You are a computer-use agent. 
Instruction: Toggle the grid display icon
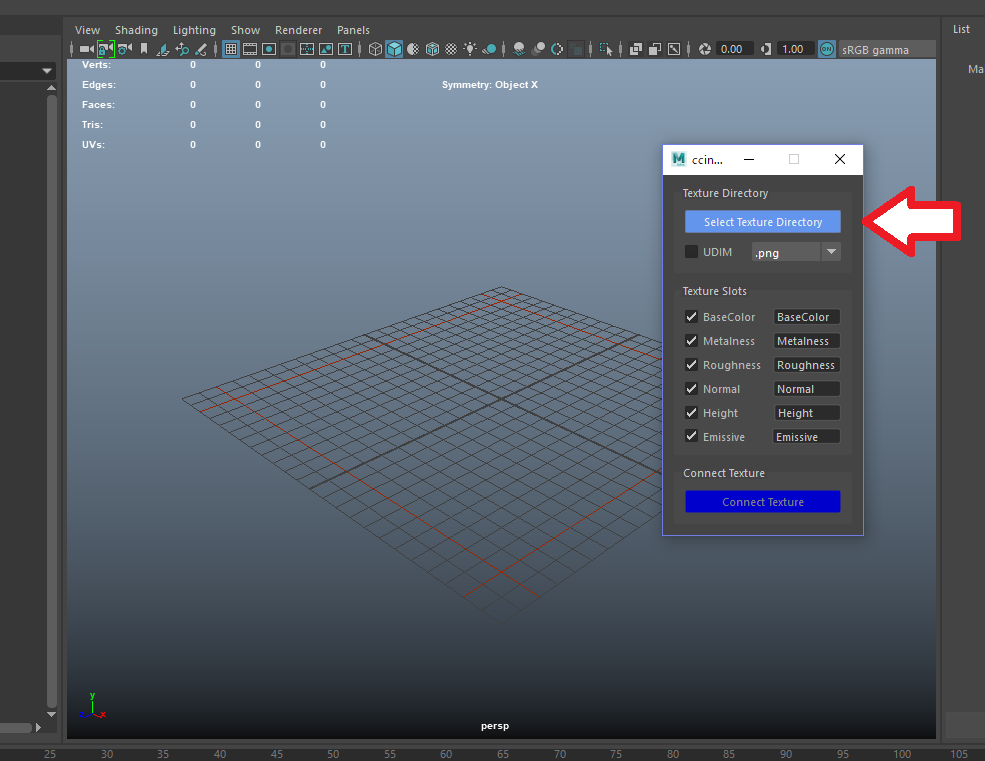(231, 49)
